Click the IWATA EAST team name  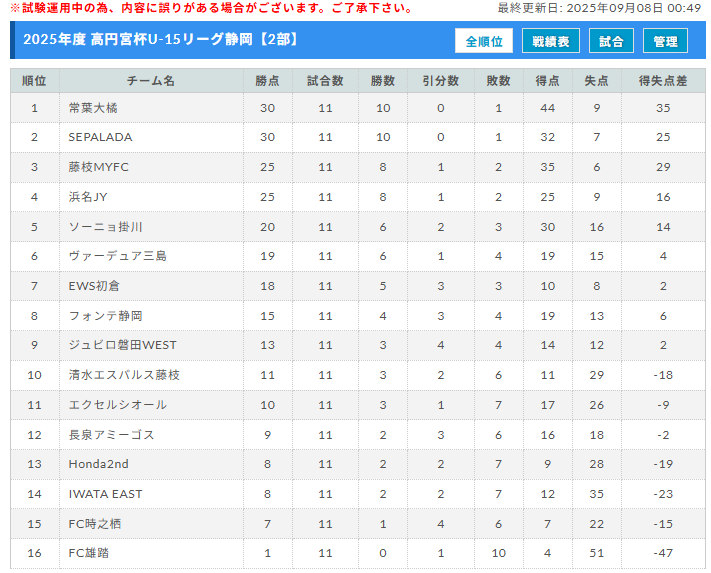click(105, 494)
